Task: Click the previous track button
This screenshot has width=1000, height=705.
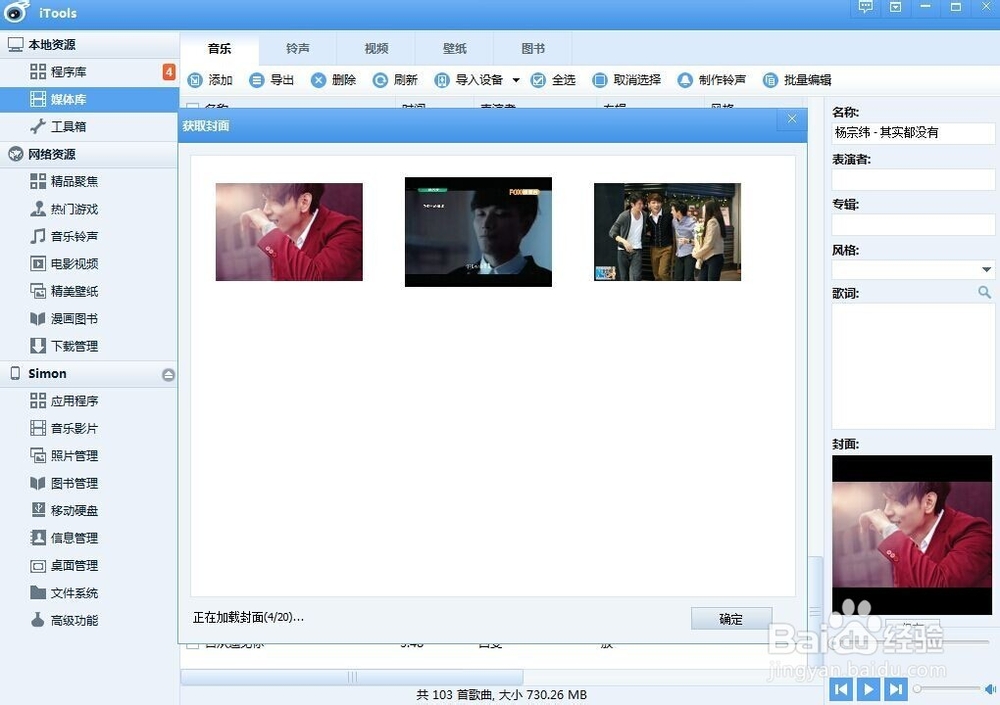Action: coord(841,689)
